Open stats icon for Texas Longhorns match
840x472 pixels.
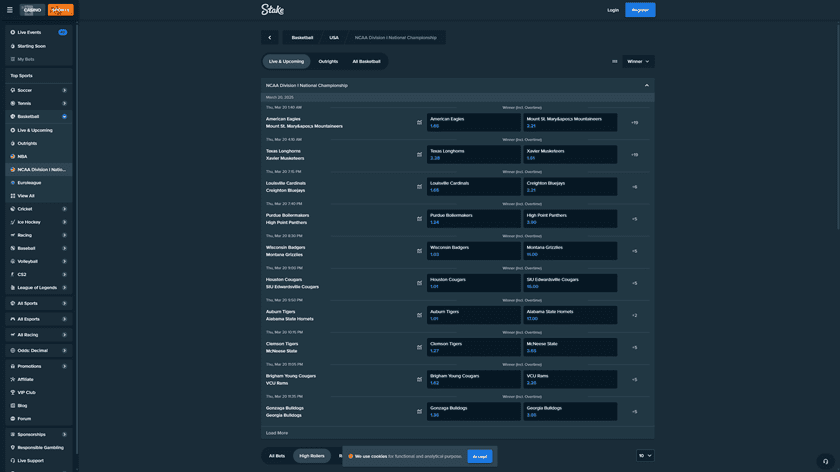click(419, 155)
